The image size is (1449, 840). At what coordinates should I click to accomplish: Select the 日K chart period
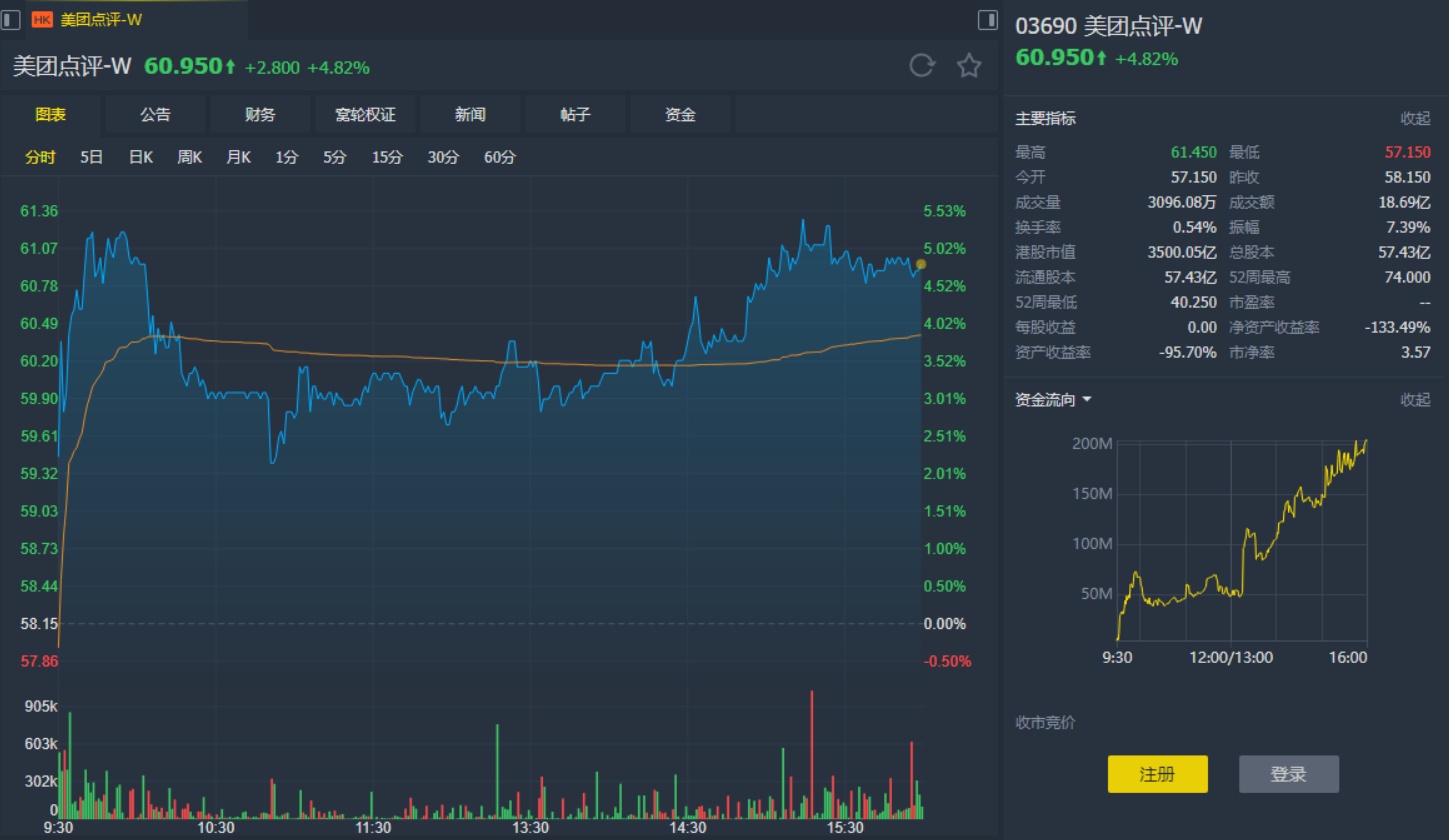pos(141,157)
